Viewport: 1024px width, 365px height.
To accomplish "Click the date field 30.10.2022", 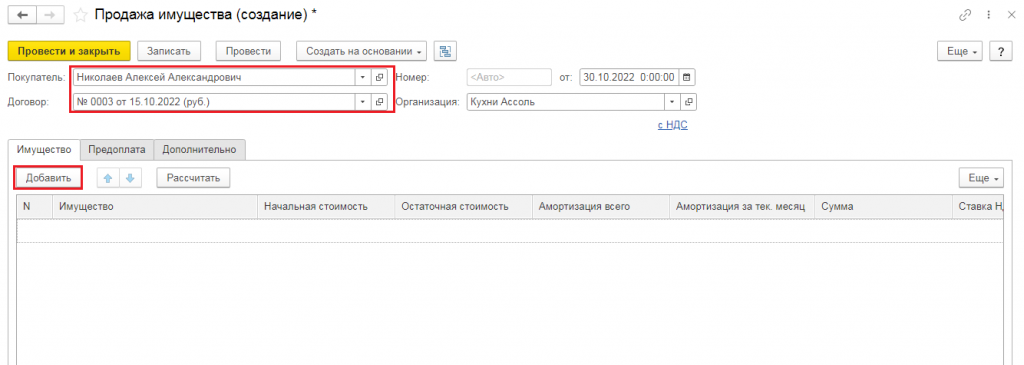I will pos(630,77).
